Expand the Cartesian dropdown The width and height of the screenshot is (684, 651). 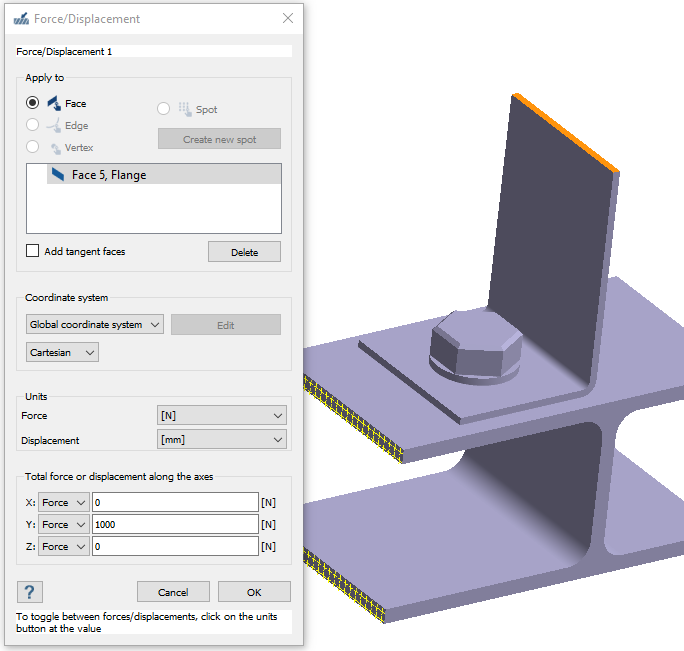click(62, 352)
